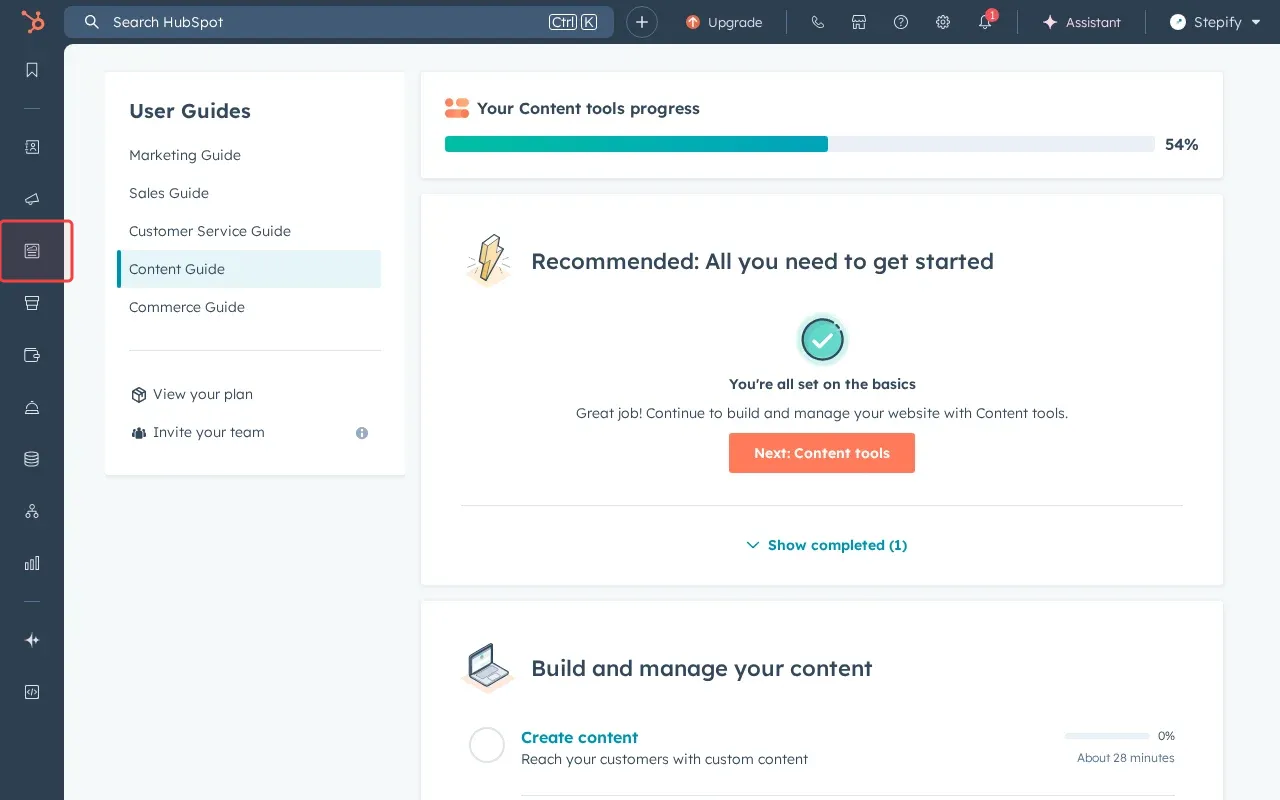Open the Marketing megaphone sidebar icon
Image resolution: width=1280 pixels, height=800 pixels.
[x=32, y=199]
